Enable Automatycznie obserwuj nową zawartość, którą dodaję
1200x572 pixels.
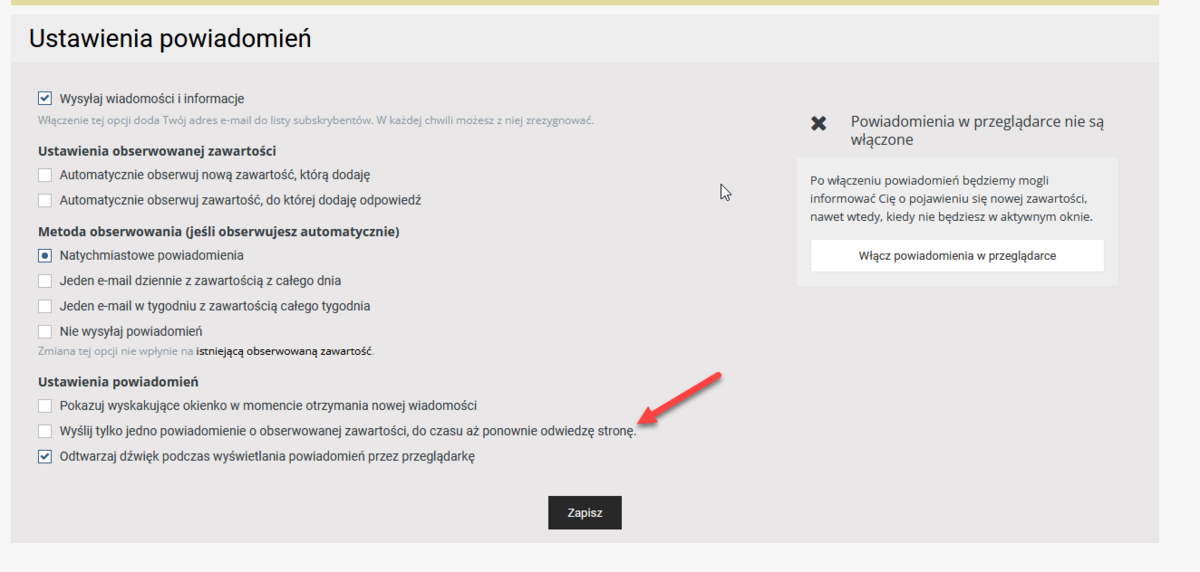[x=45, y=175]
